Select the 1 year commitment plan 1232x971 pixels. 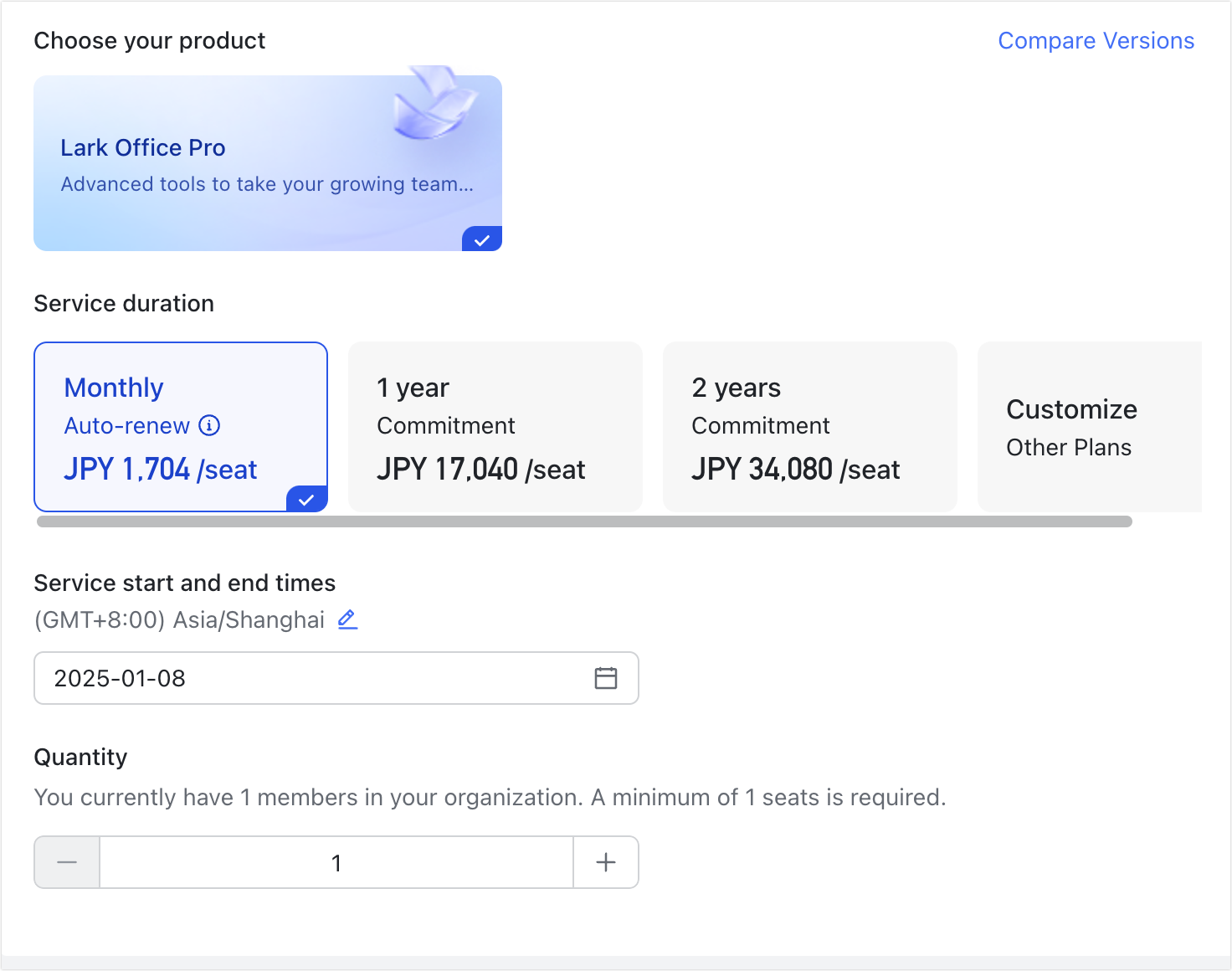pos(494,427)
